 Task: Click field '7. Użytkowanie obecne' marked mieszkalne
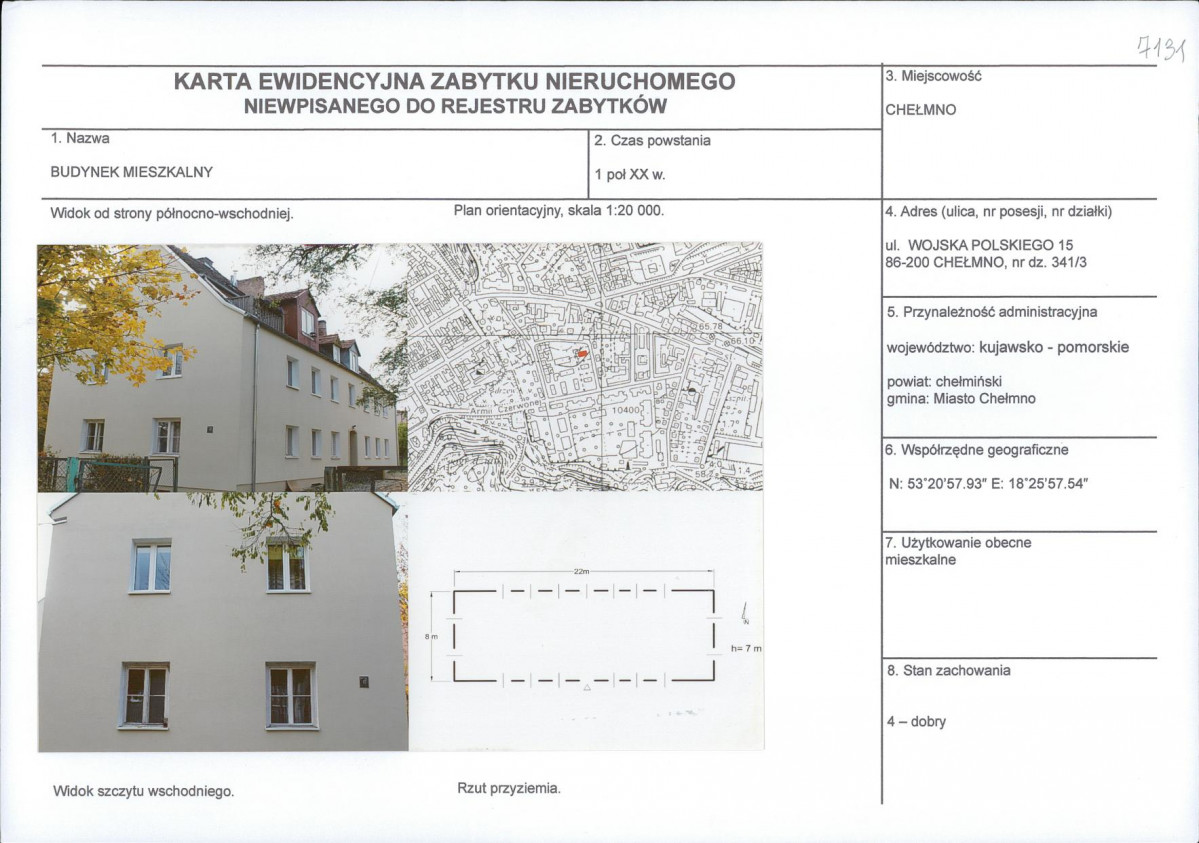tap(960, 550)
